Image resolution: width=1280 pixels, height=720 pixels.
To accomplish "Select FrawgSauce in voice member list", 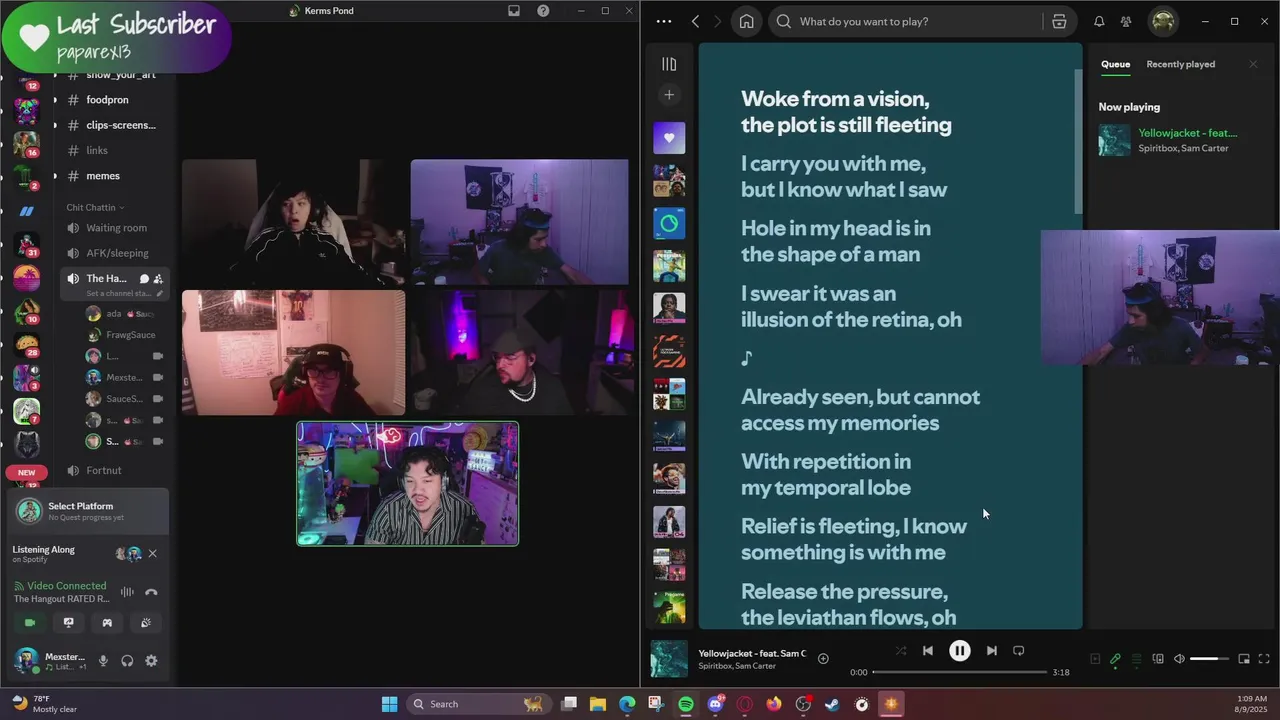I will [130, 335].
